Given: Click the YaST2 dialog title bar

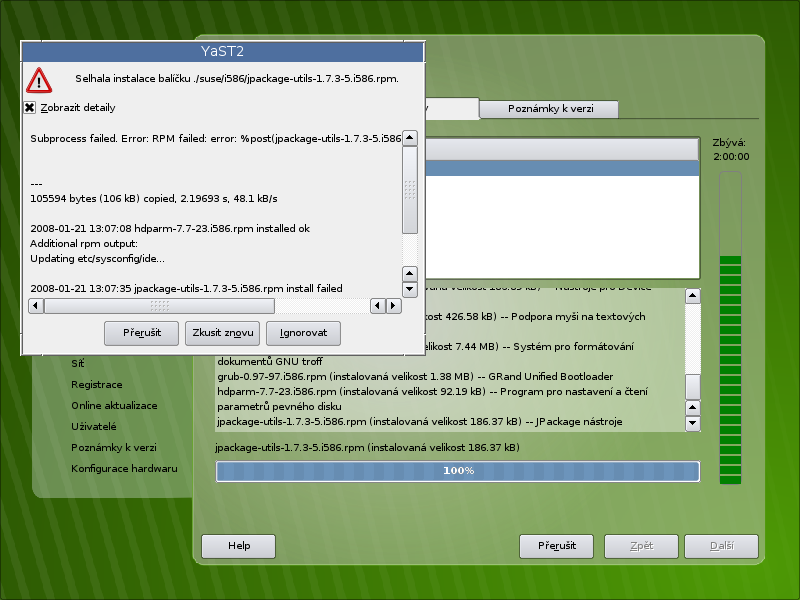Looking at the screenshot, I should pyautogui.click(x=222, y=52).
